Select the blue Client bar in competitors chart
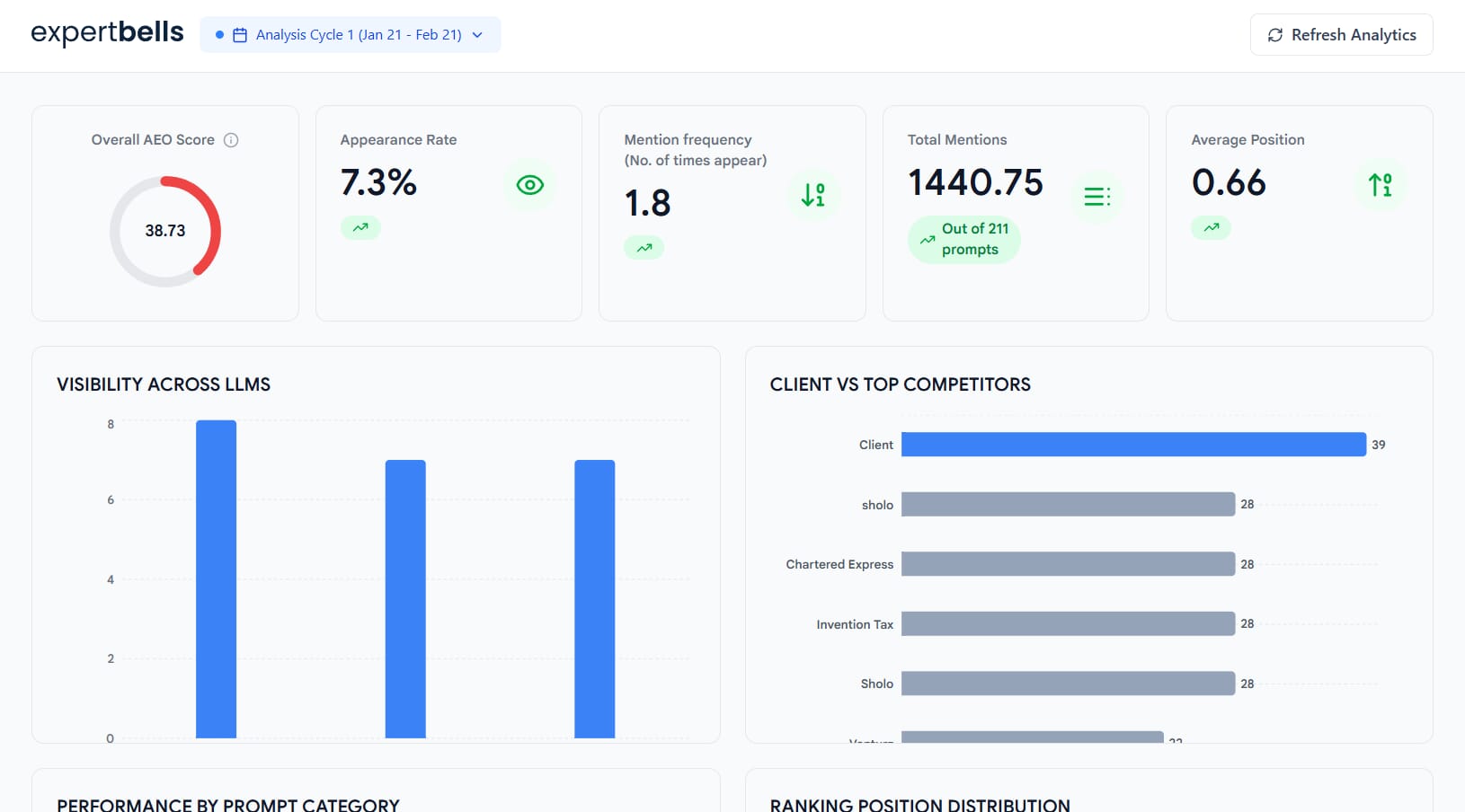This screenshot has width=1465, height=812. (x=1134, y=445)
